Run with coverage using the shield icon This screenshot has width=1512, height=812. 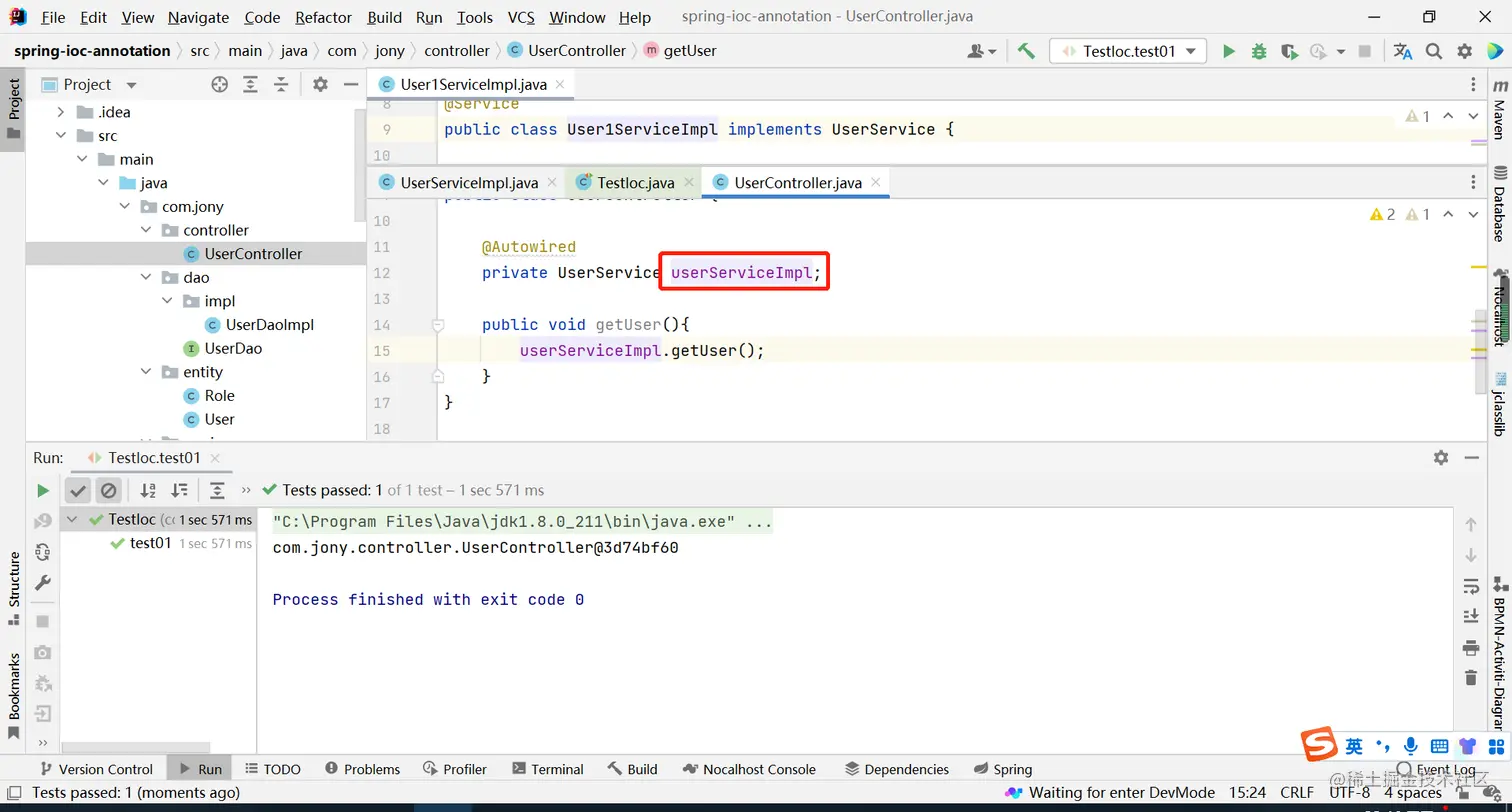click(1289, 51)
